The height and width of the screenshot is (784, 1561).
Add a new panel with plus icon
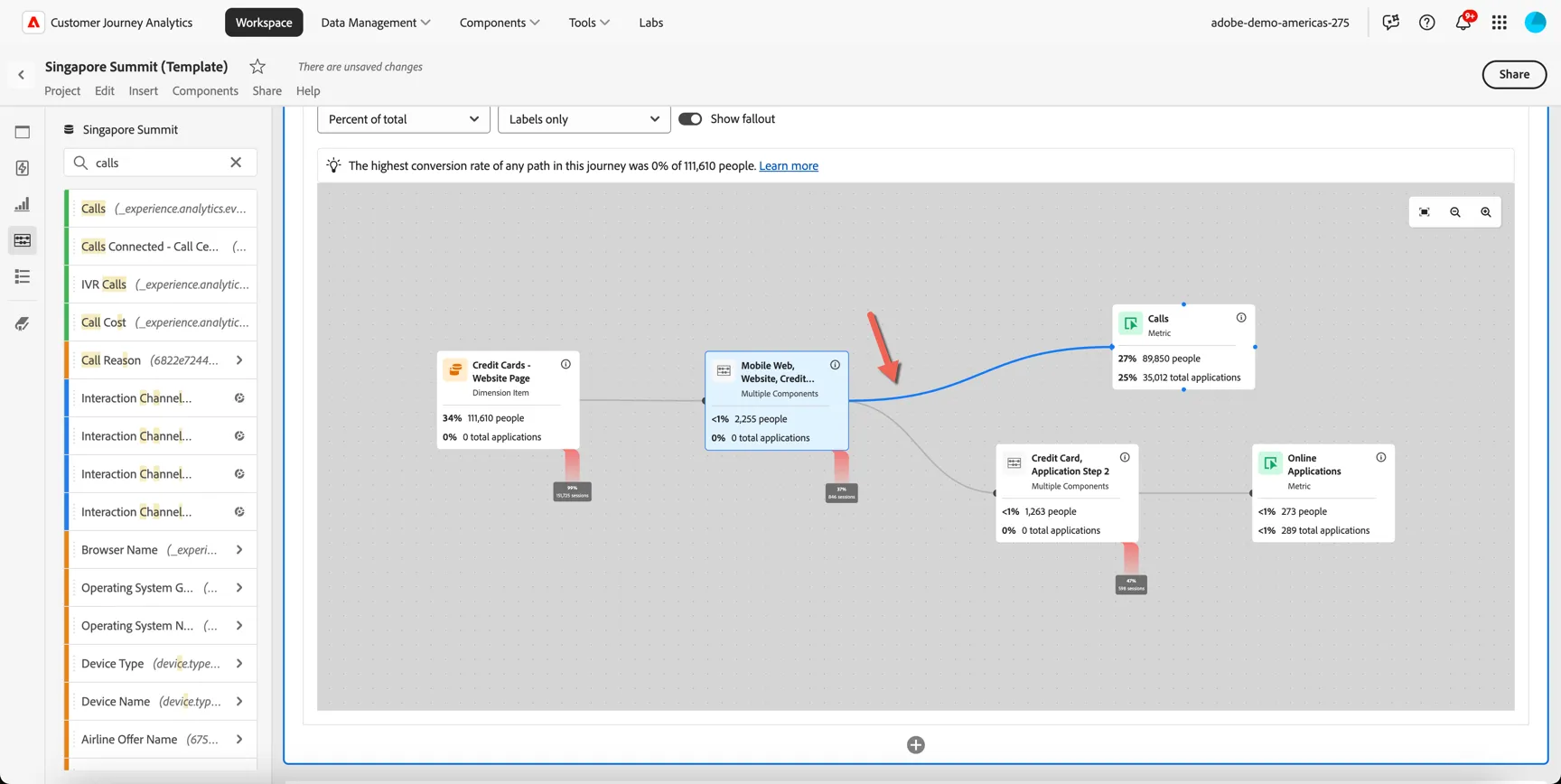coord(916,745)
